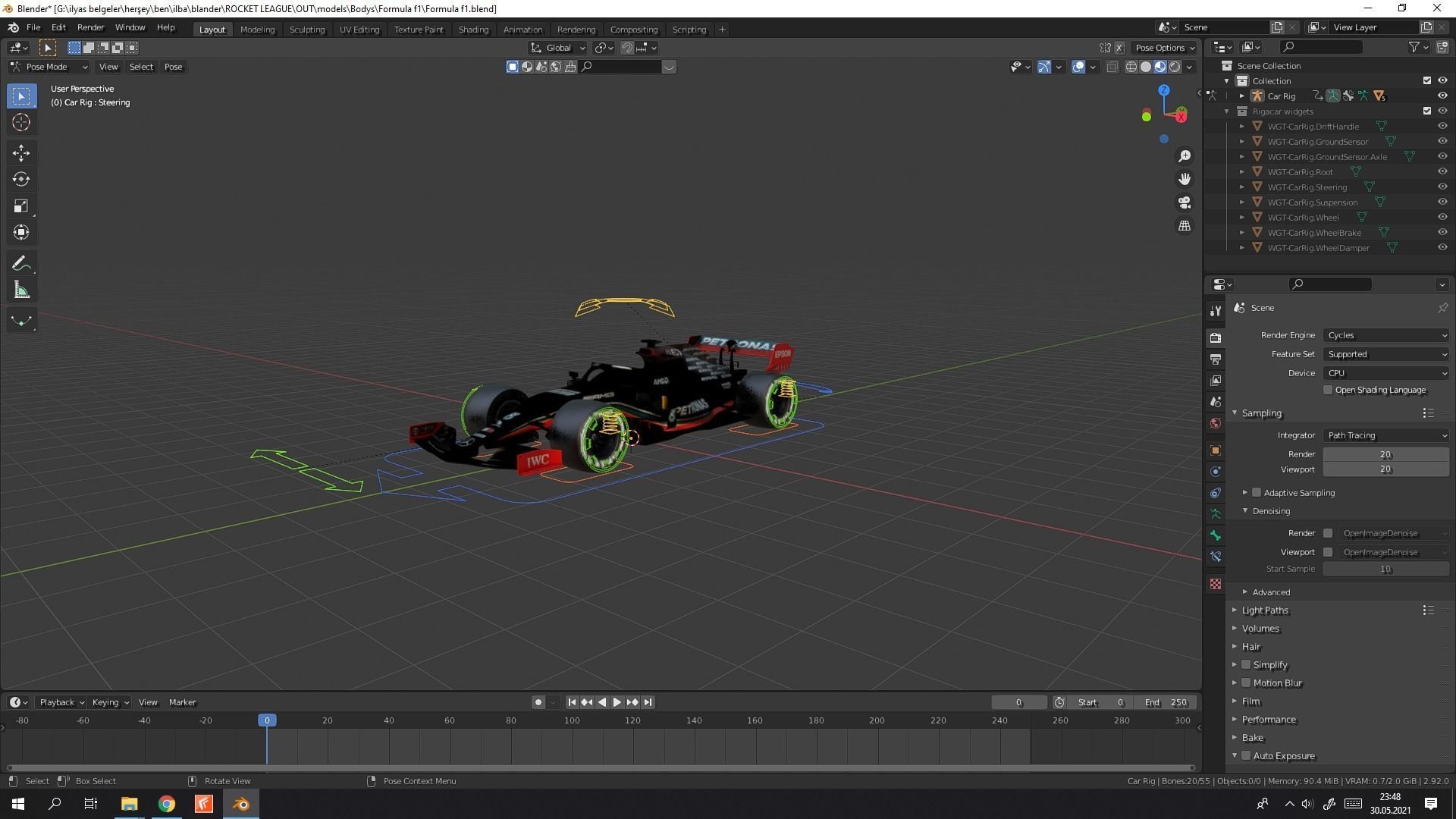The width and height of the screenshot is (1456, 819).
Task: Open the Tool properties tab
Action: tap(1216, 311)
